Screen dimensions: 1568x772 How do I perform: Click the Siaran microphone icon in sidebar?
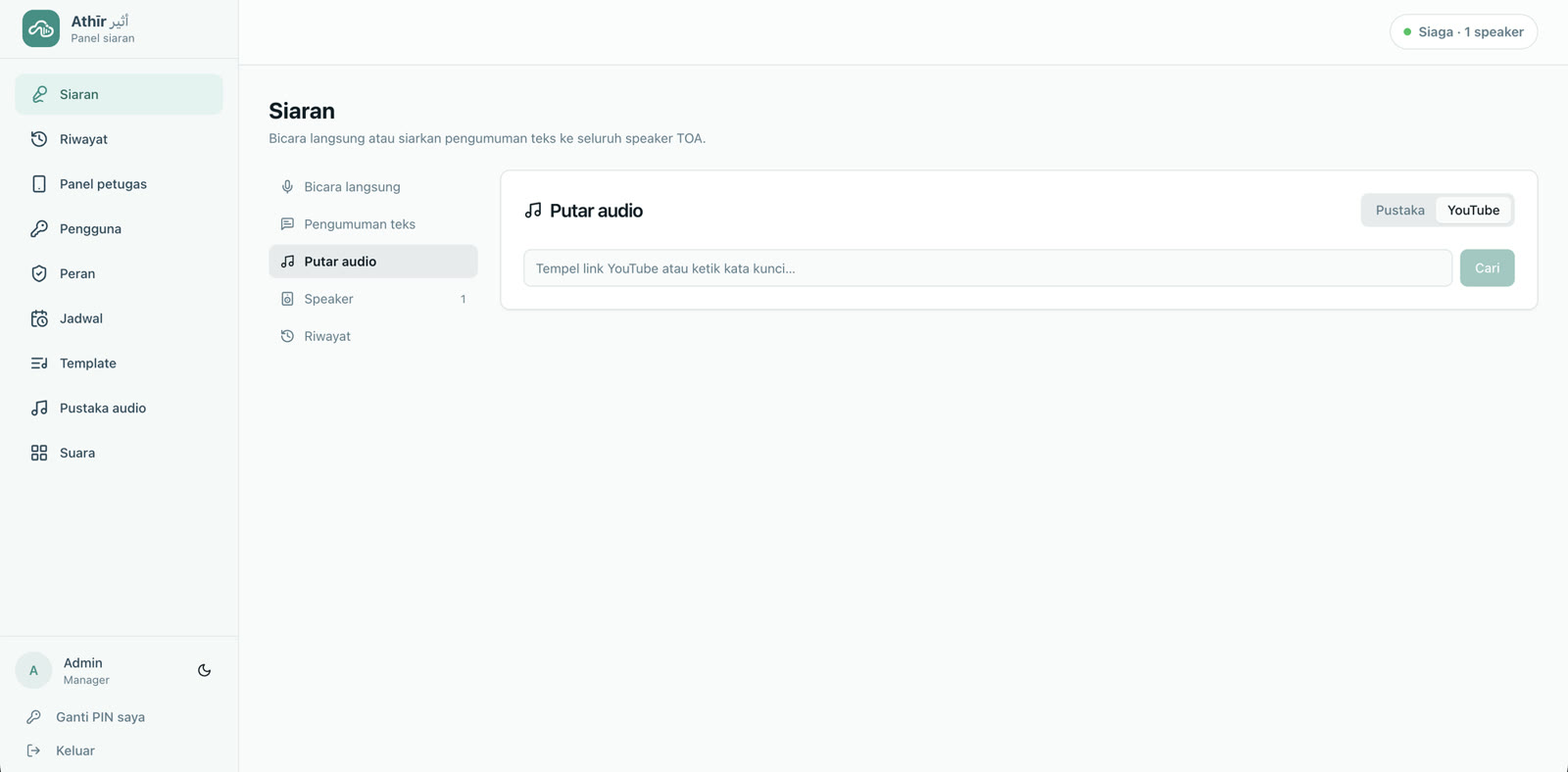39,94
